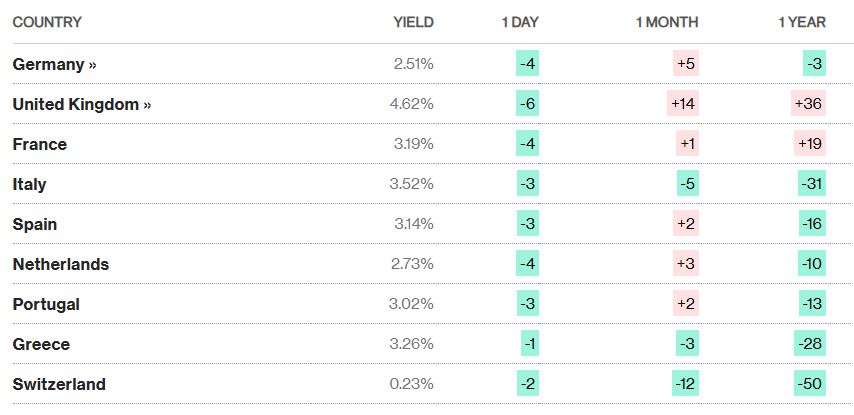Image resolution: width=854 pixels, height=415 pixels.
Task: Click Germany's 2.51% yield value
Action: click(414, 64)
